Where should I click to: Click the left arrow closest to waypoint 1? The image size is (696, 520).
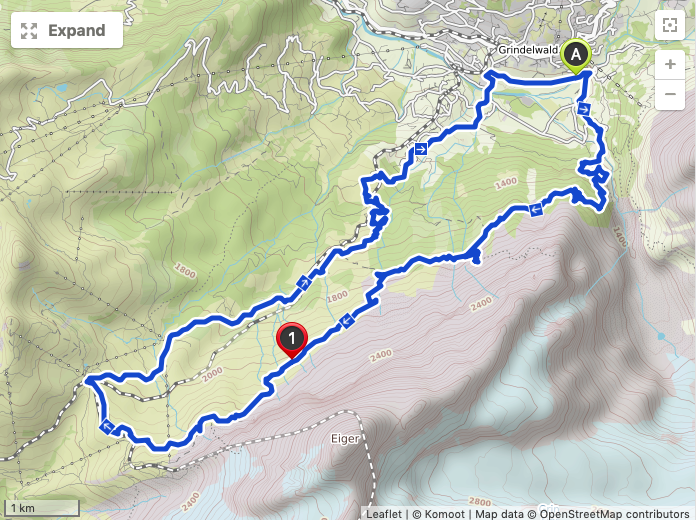347,320
